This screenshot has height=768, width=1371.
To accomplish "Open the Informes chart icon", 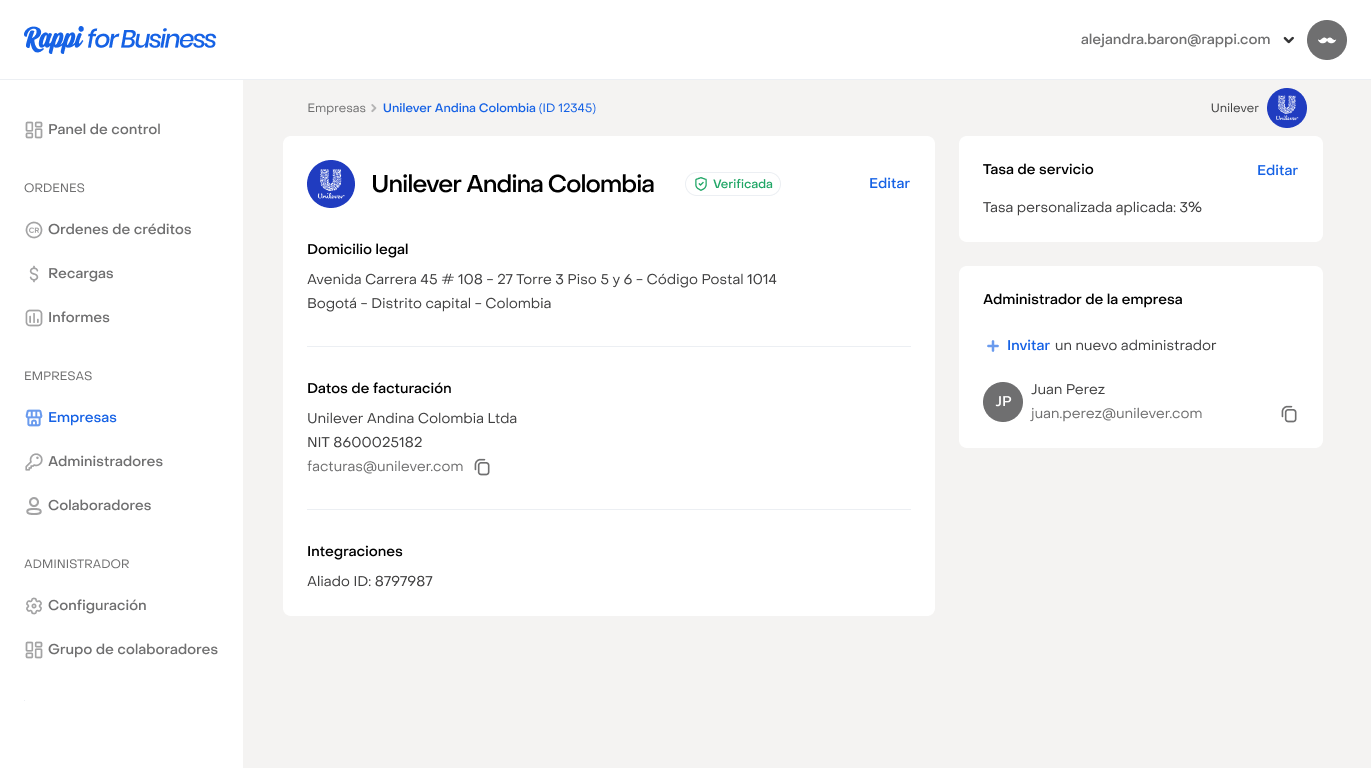I will (34, 318).
